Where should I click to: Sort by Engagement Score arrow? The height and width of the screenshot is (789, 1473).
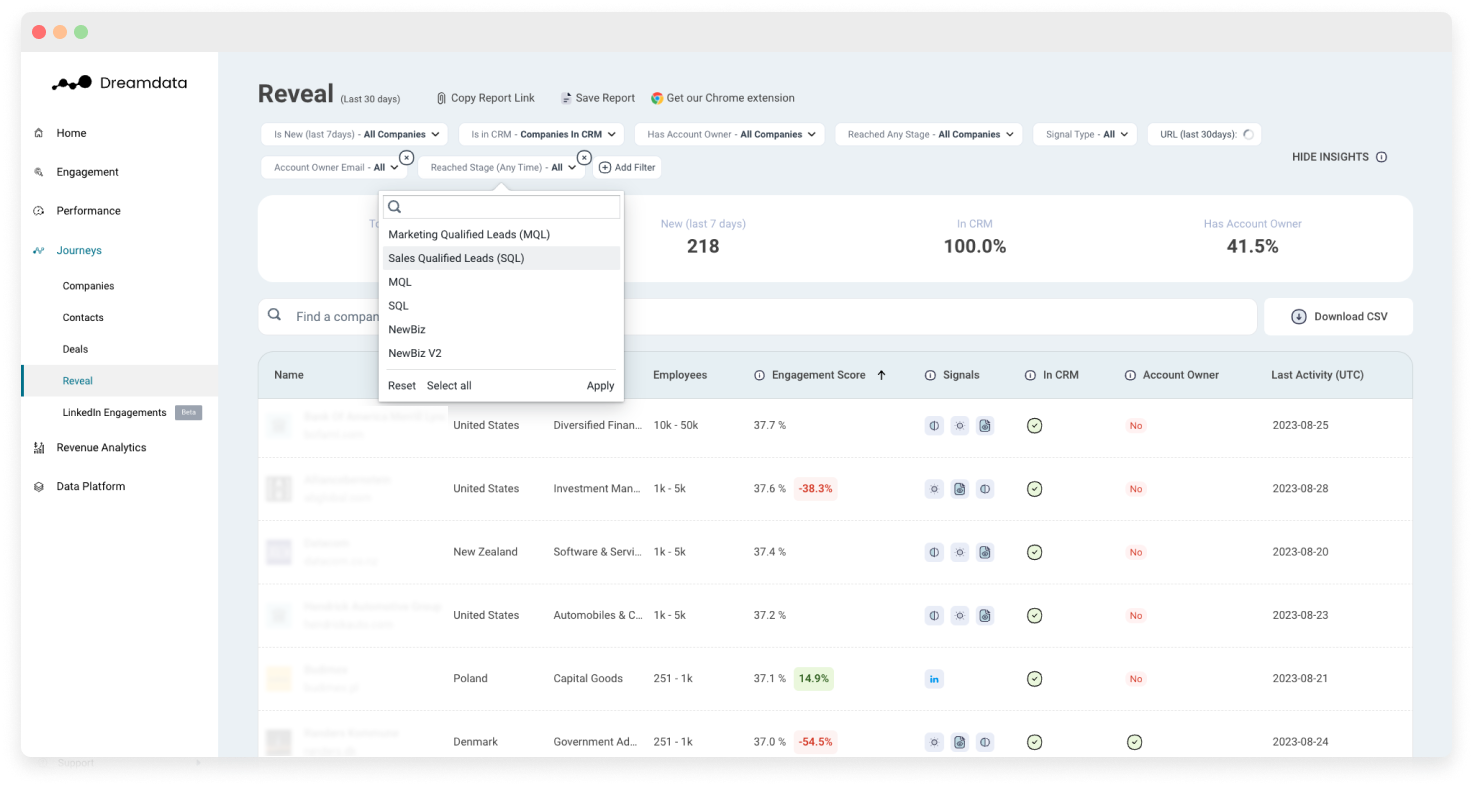coord(882,376)
